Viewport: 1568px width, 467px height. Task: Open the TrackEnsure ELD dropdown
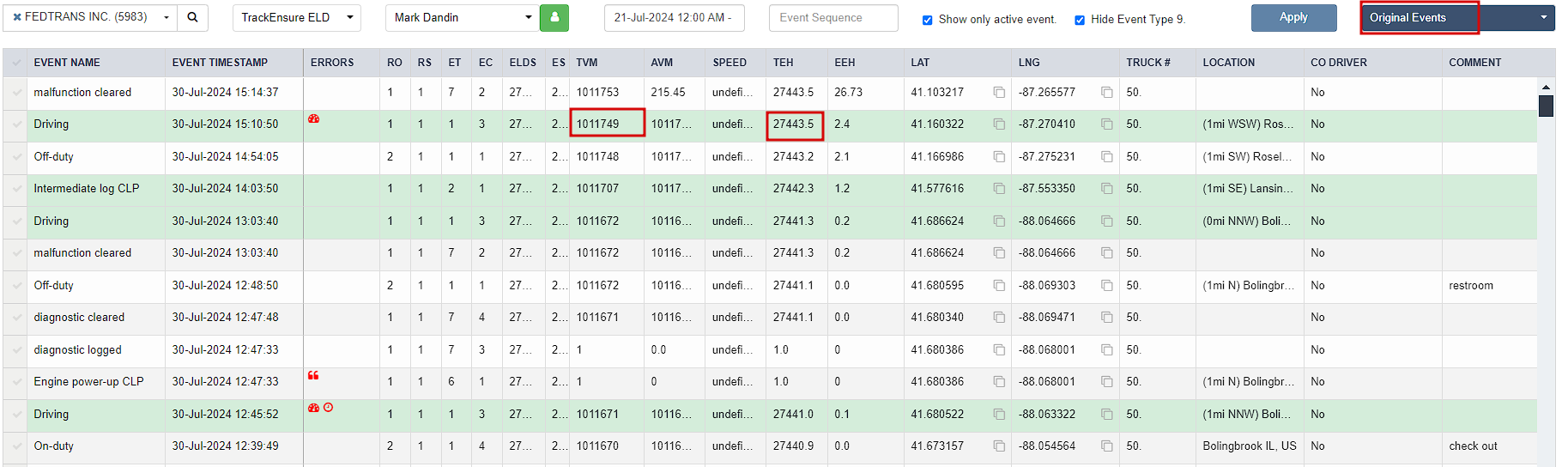pyautogui.click(x=297, y=17)
